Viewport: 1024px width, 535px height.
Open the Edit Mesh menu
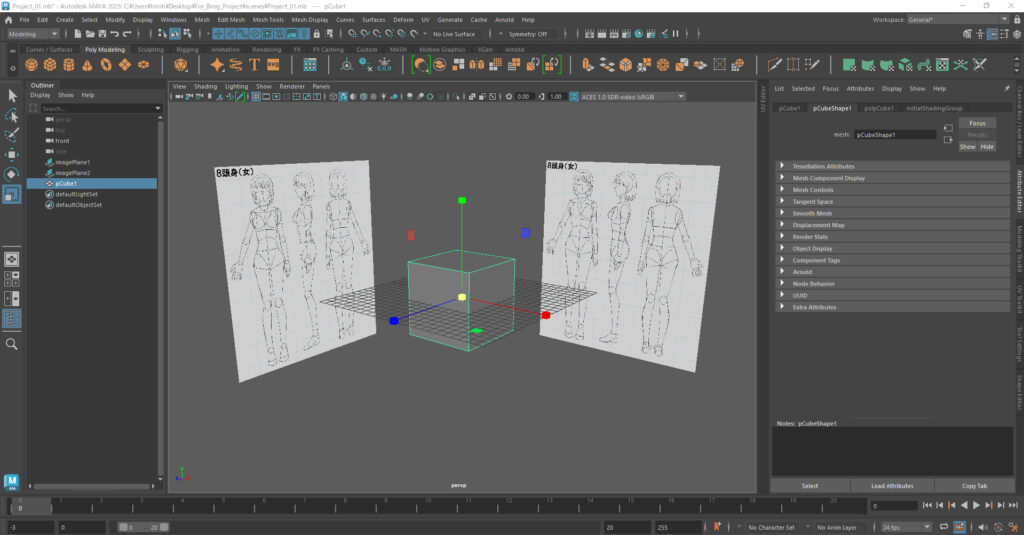point(231,20)
